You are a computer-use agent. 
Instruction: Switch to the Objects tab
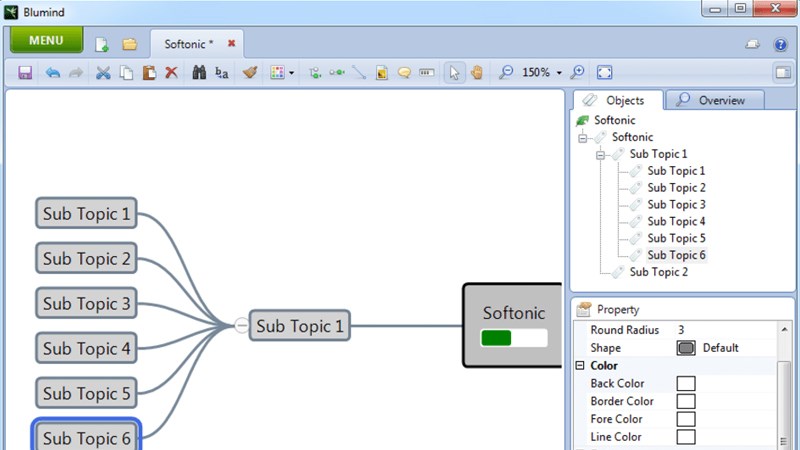(x=618, y=100)
